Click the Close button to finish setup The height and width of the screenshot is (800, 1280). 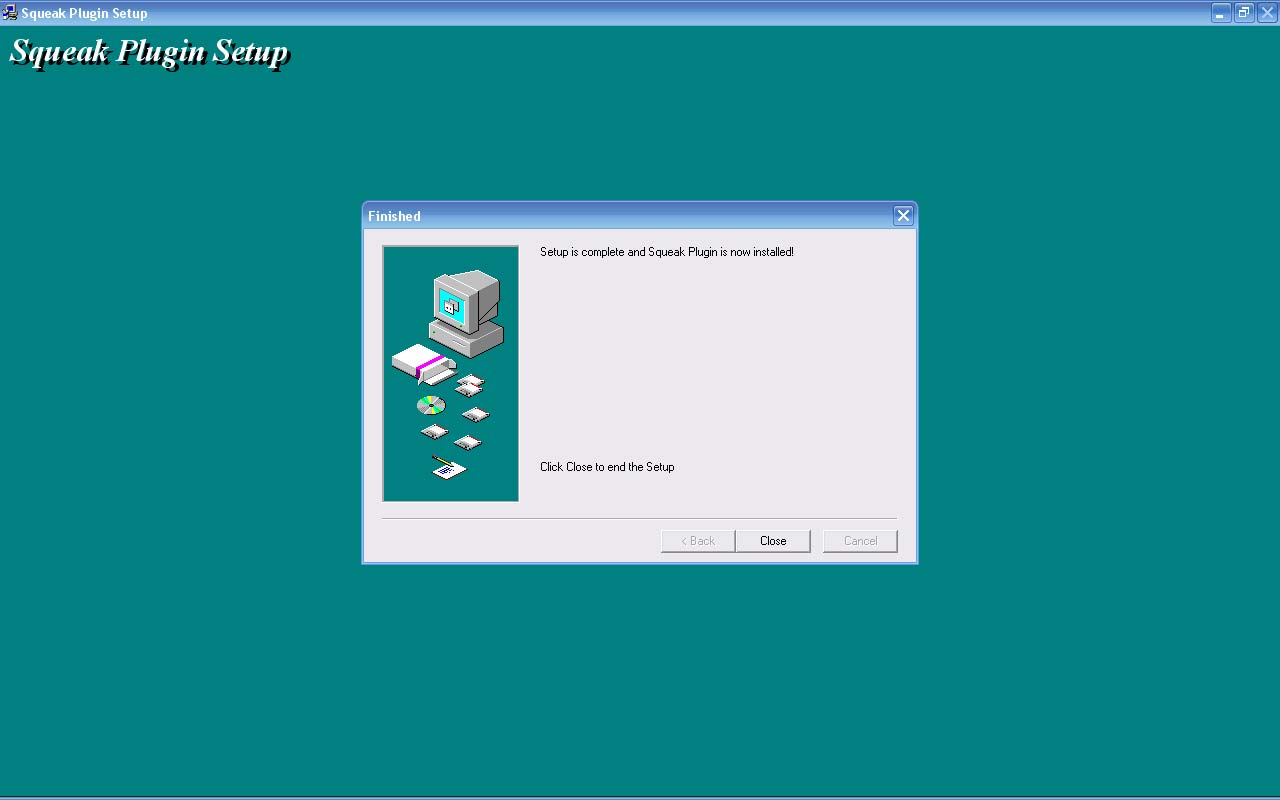773,541
